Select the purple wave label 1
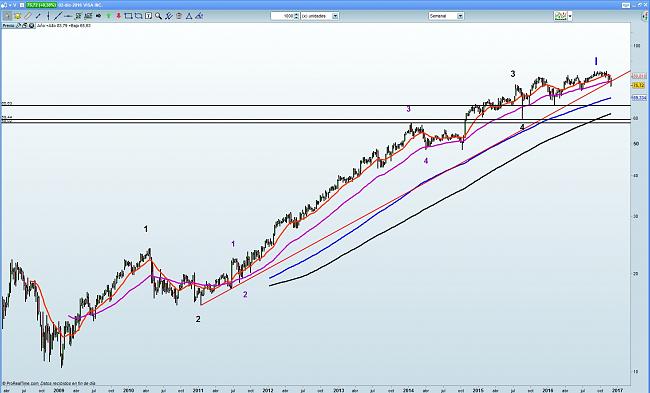 tap(233, 244)
